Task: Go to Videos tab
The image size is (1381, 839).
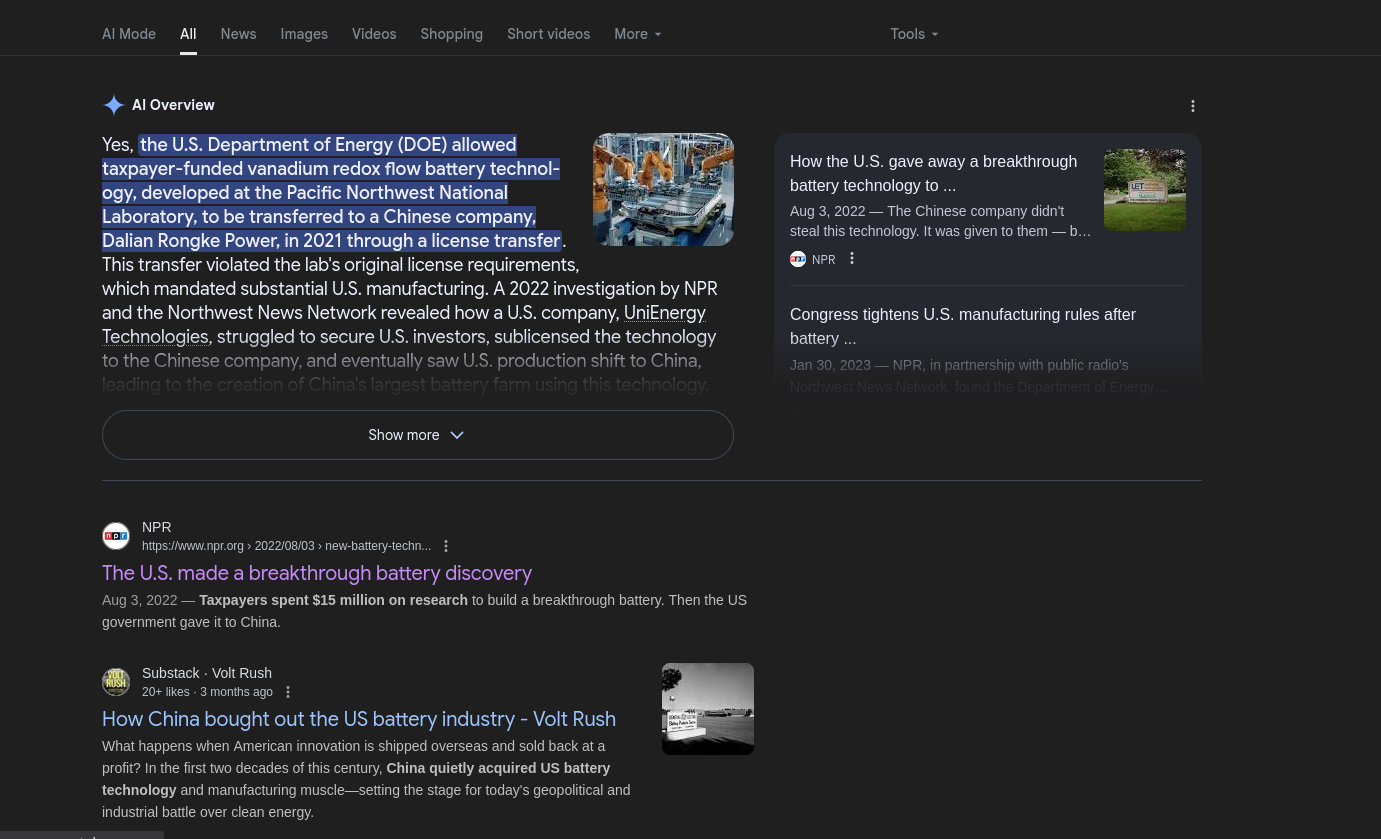Action: coord(374,34)
